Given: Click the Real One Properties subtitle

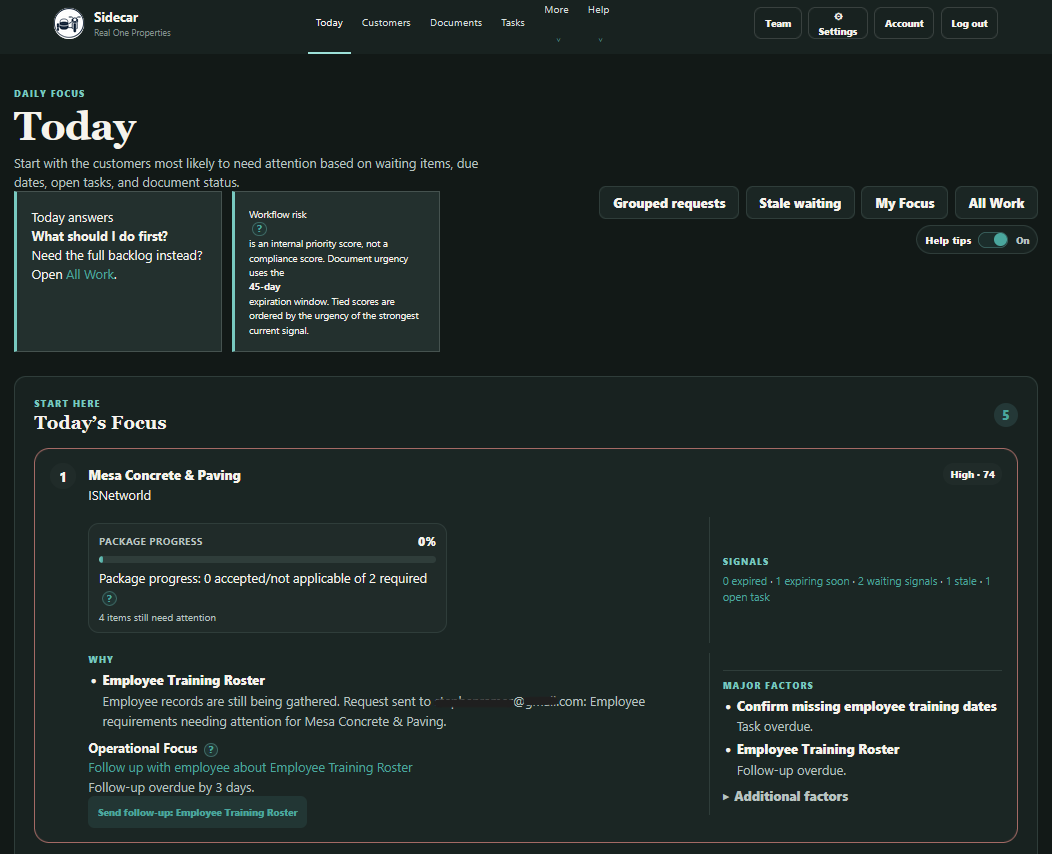Looking at the screenshot, I should click(x=132, y=33).
